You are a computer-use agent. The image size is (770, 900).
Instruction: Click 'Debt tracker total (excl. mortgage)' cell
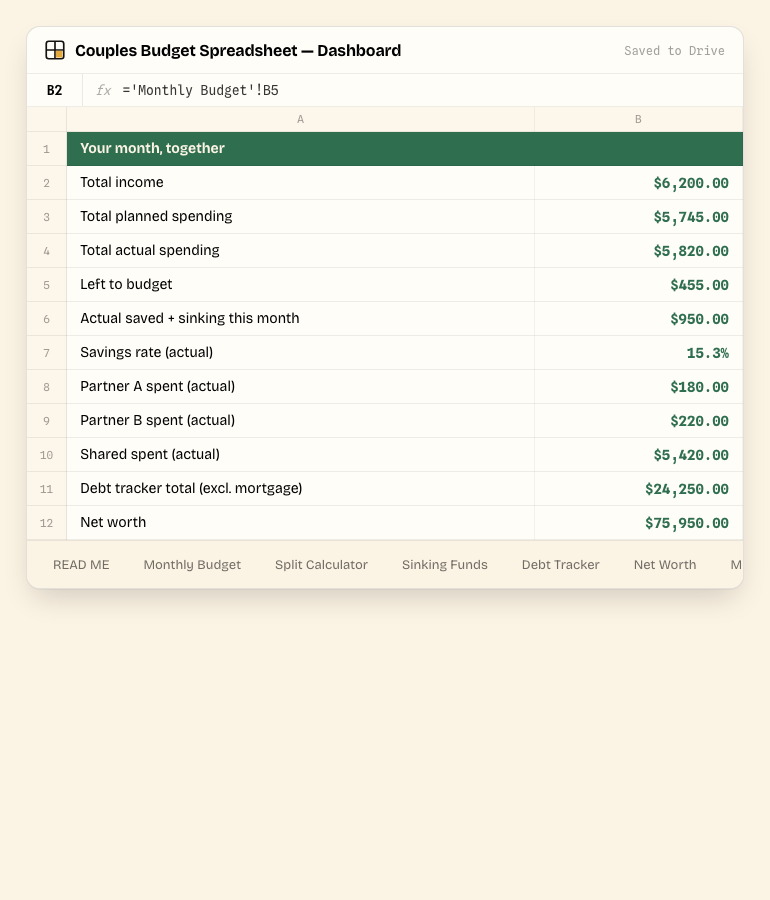click(x=301, y=488)
